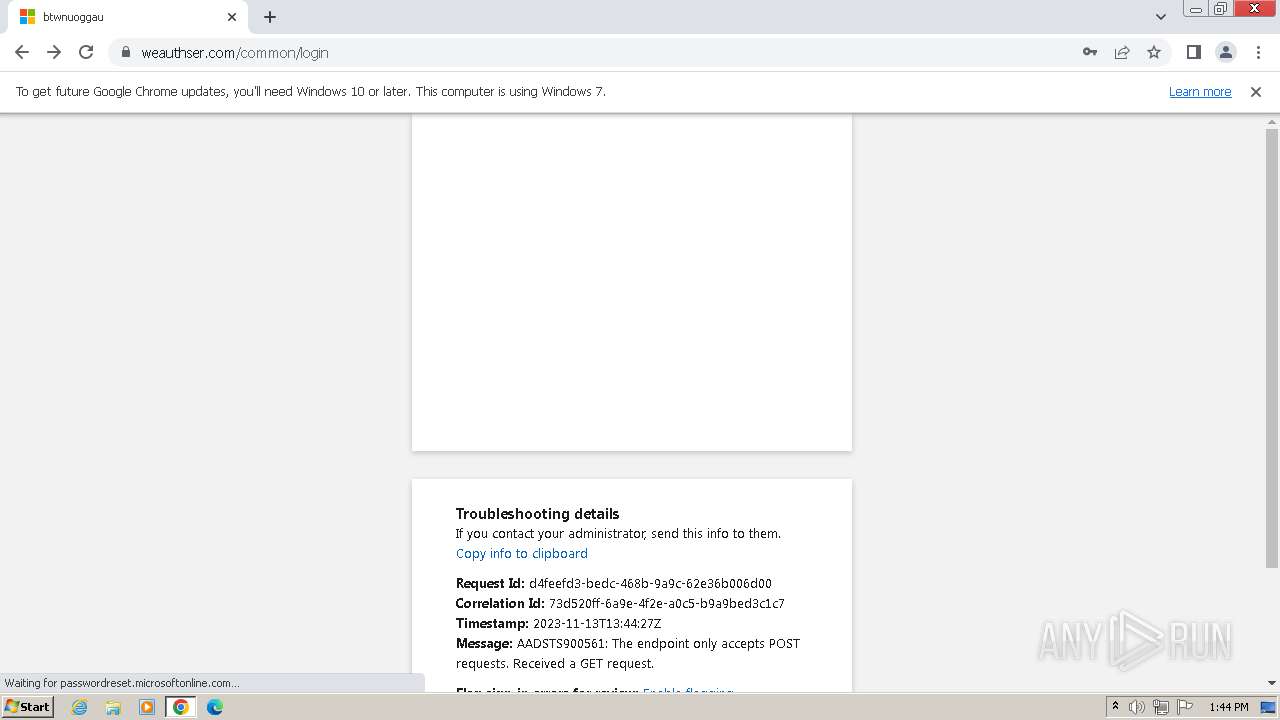
Task: Share this page icon
Action: coord(1122,52)
